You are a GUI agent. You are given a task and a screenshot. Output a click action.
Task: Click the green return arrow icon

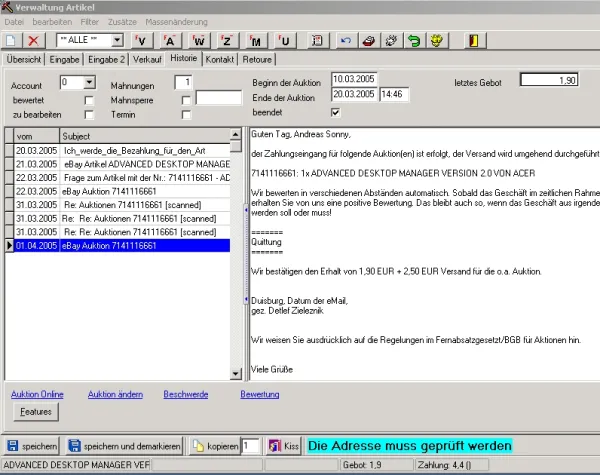[x=414, y=40]
